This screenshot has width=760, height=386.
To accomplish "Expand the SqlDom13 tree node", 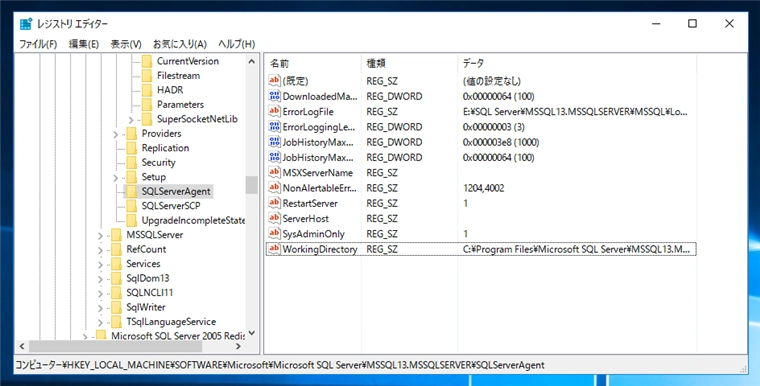I will pos(100,279).
